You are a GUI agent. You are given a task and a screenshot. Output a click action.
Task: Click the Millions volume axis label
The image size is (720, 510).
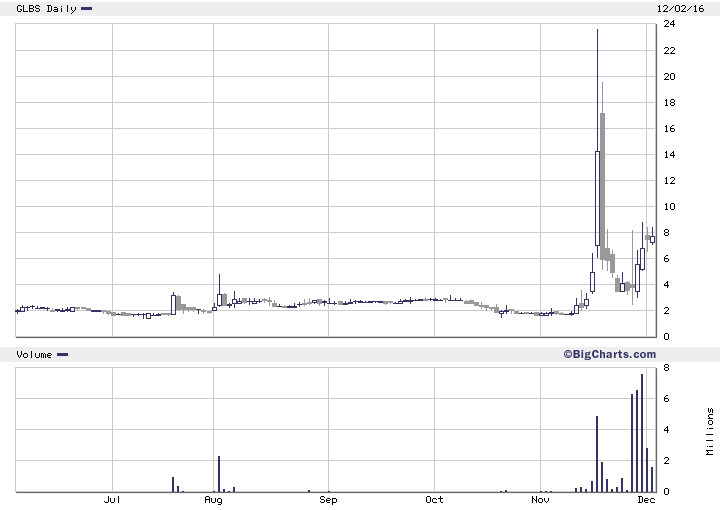tap(710, 432)
